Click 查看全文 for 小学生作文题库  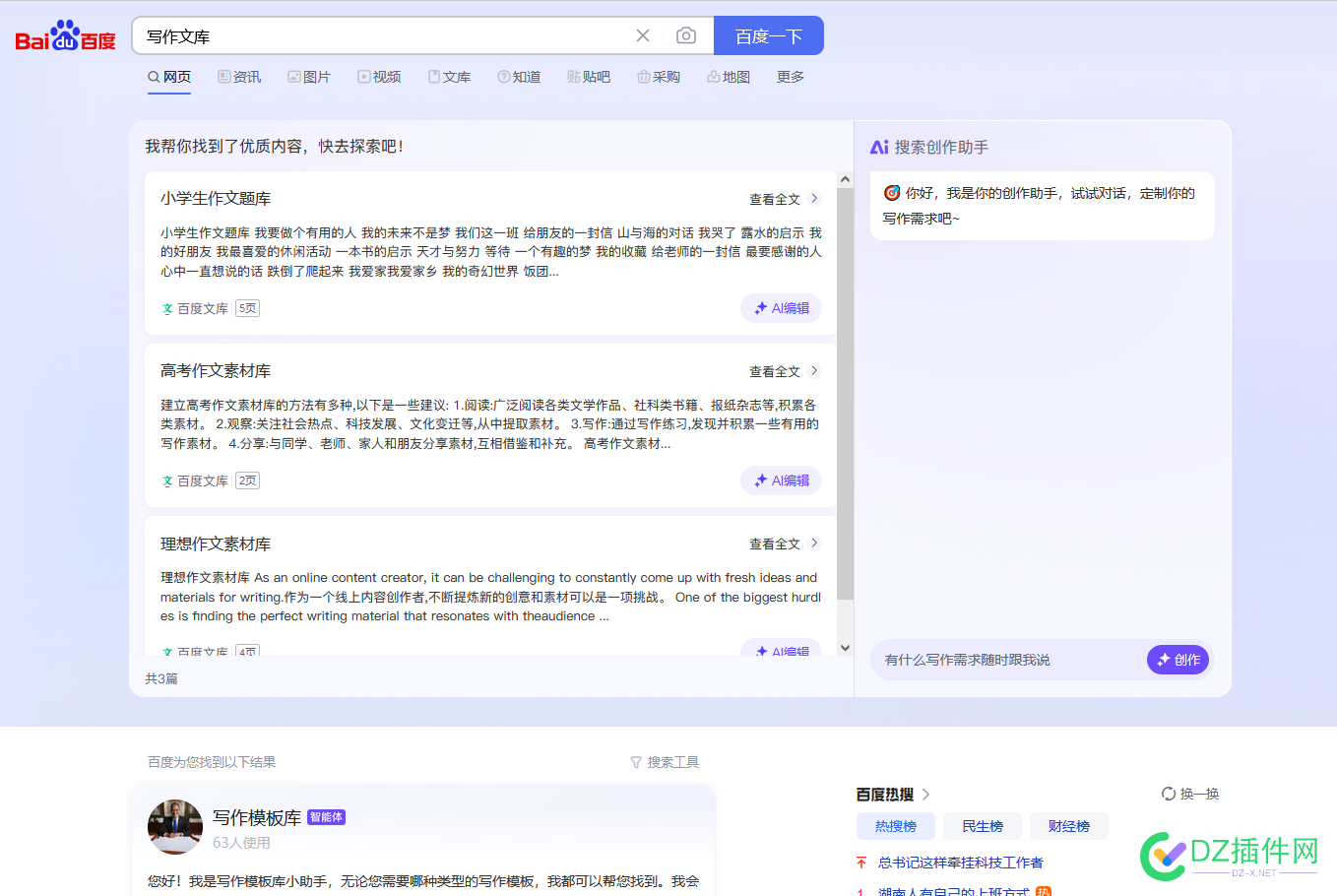click(775, 199)
